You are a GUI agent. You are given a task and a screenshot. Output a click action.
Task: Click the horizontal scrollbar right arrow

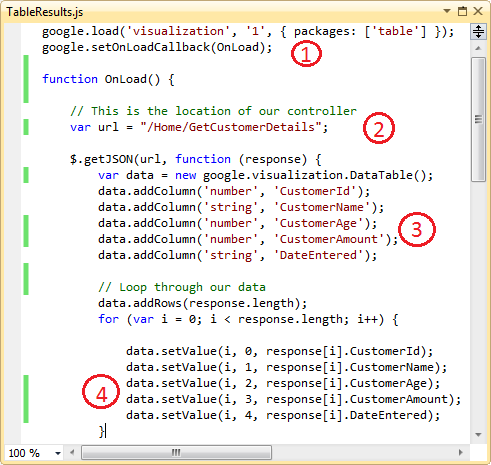(x=461, y=453)
